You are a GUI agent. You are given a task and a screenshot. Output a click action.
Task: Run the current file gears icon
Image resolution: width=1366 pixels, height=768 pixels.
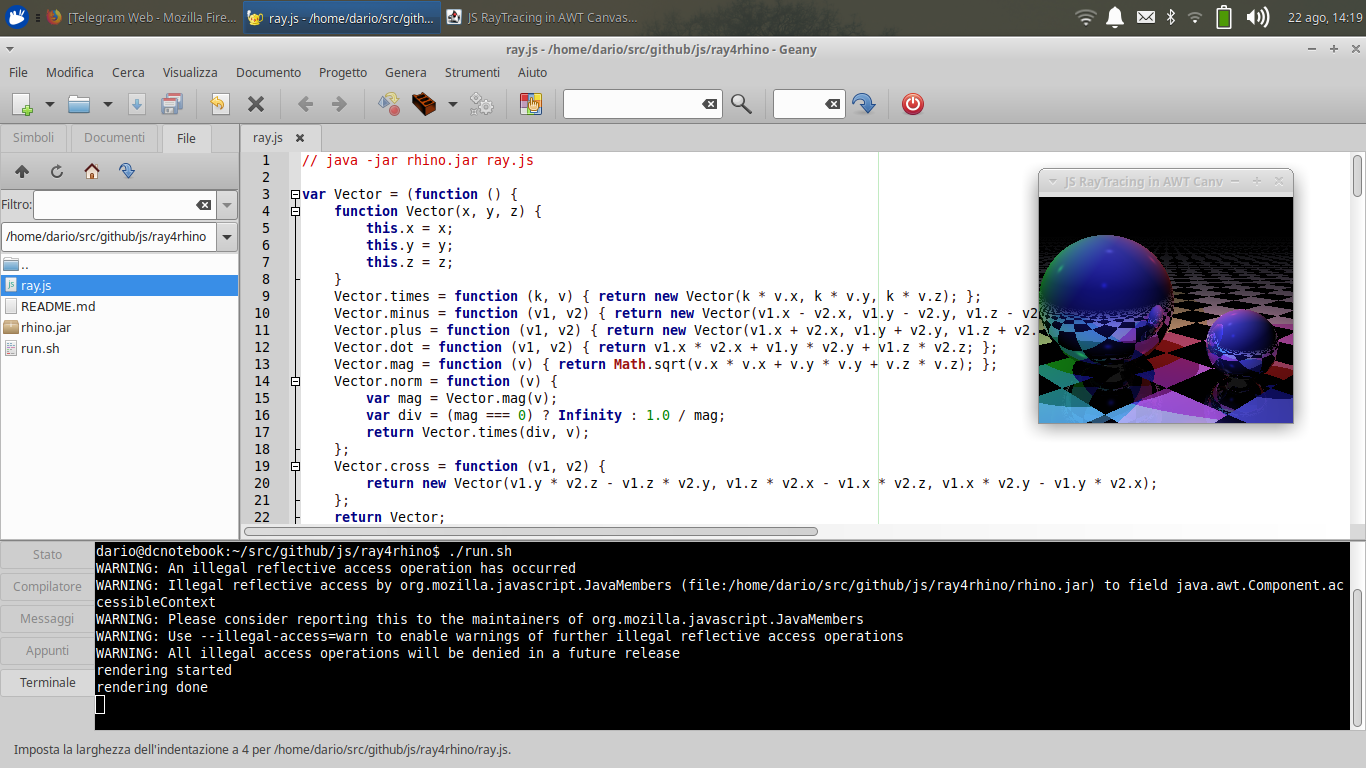(482, 104)
